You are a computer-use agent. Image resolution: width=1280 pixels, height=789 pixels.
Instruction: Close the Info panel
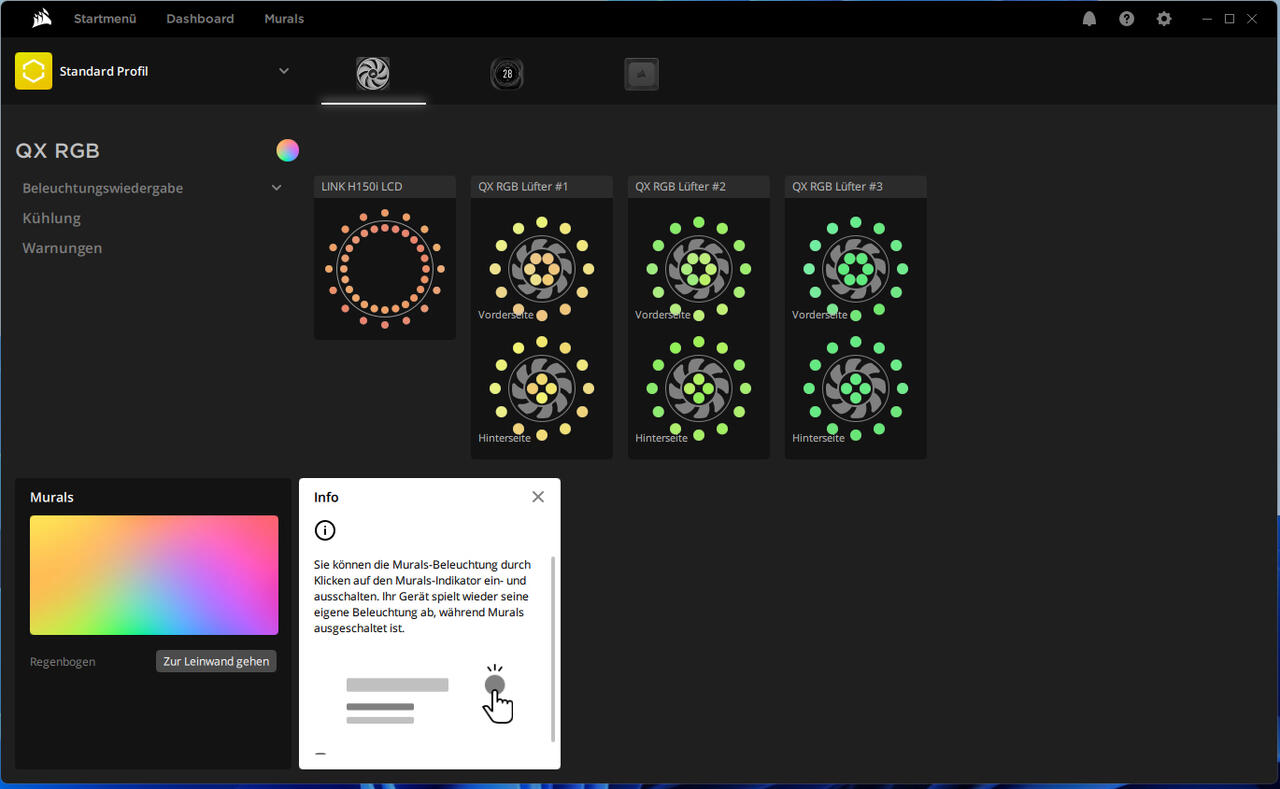538,497
